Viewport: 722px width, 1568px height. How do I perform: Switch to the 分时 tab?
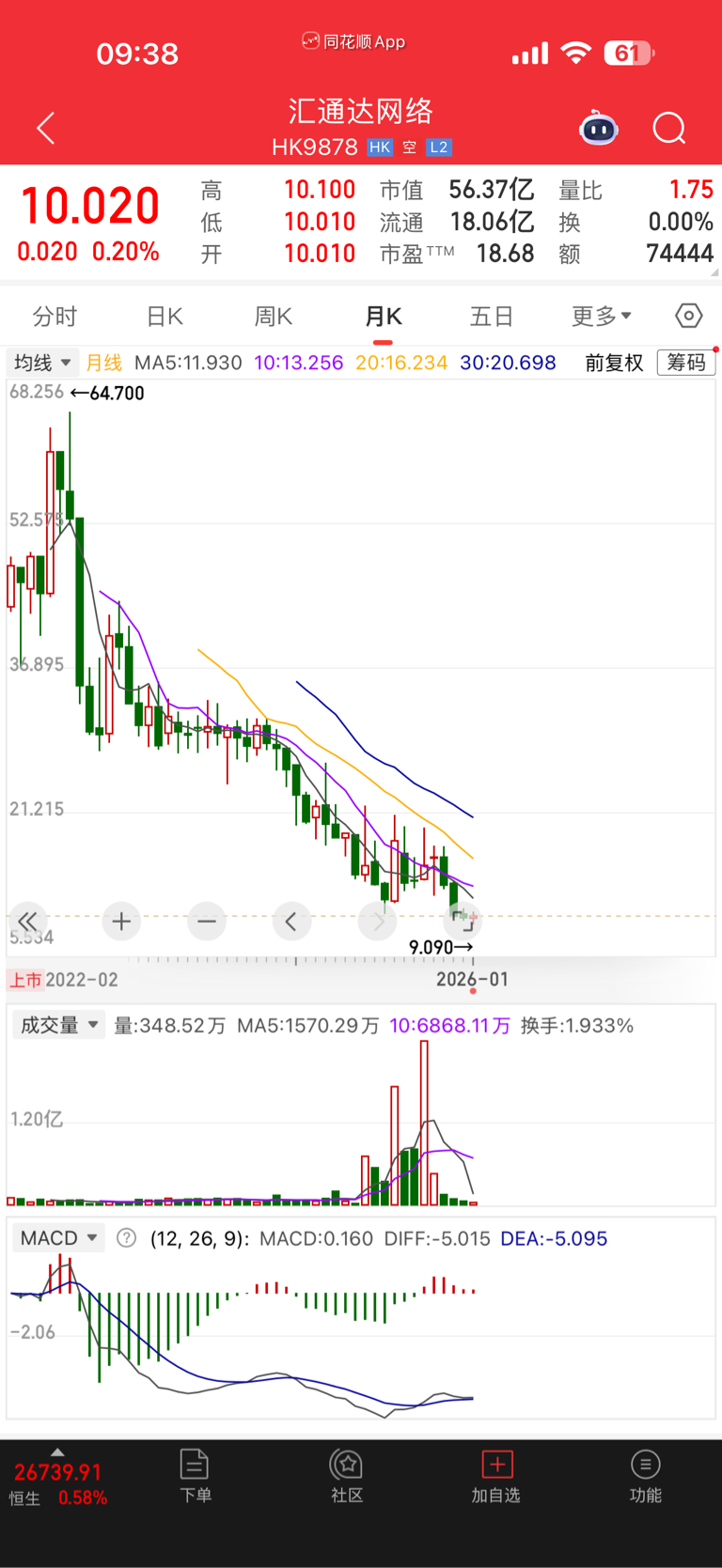coord(55,317)
